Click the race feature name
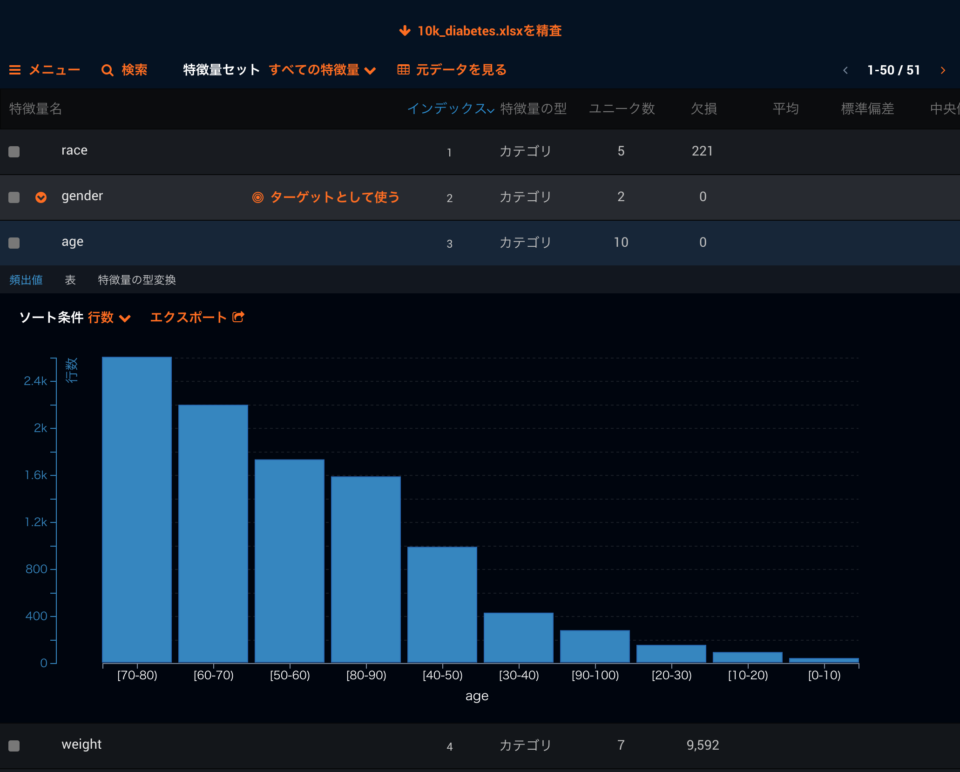 [74, 151]
